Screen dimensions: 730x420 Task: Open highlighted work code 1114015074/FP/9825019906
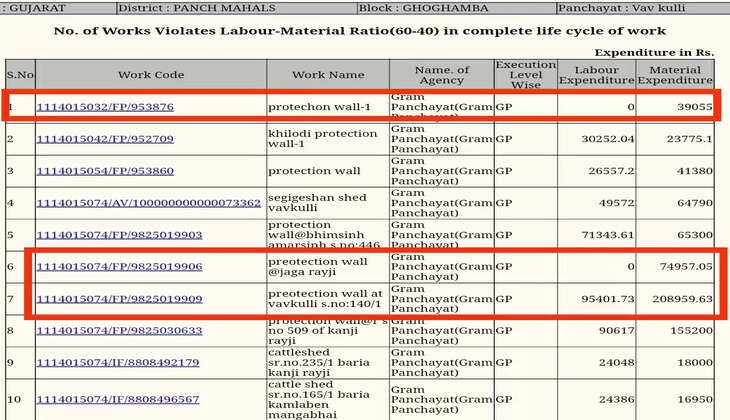(x=119, y=267)
